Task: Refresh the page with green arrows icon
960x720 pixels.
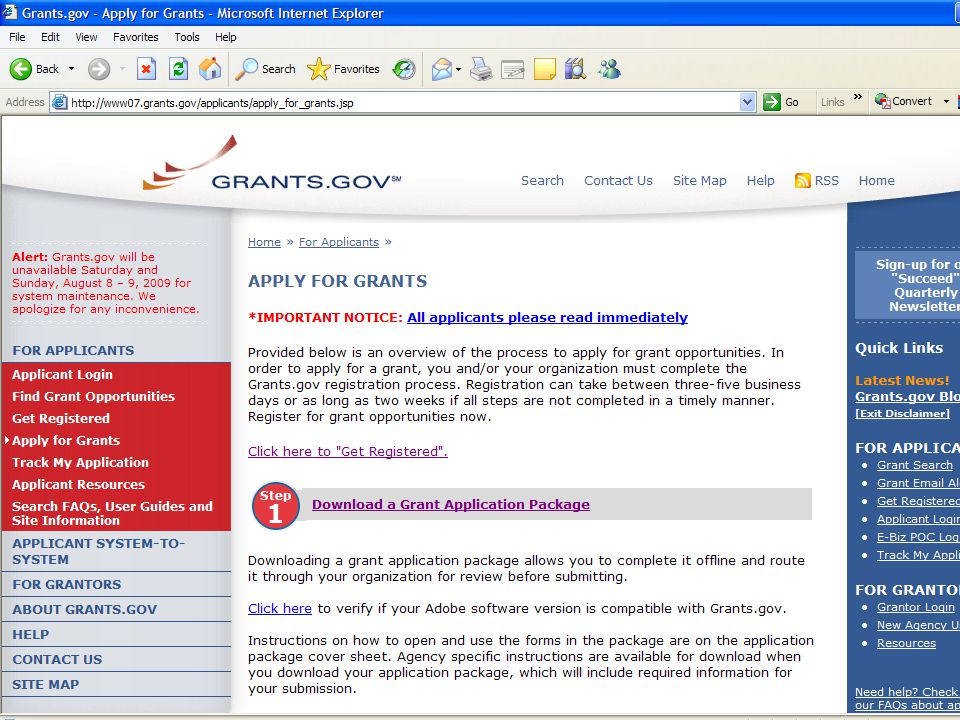Action: pos(178,69)
